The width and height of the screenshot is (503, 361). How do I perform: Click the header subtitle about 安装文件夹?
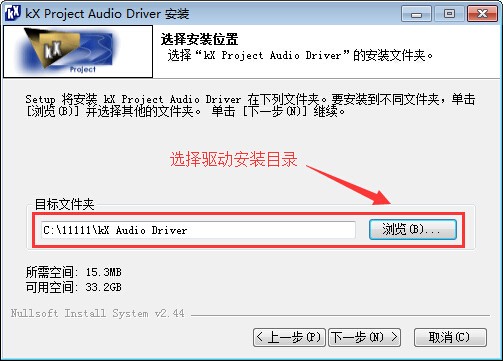point(300,55)
